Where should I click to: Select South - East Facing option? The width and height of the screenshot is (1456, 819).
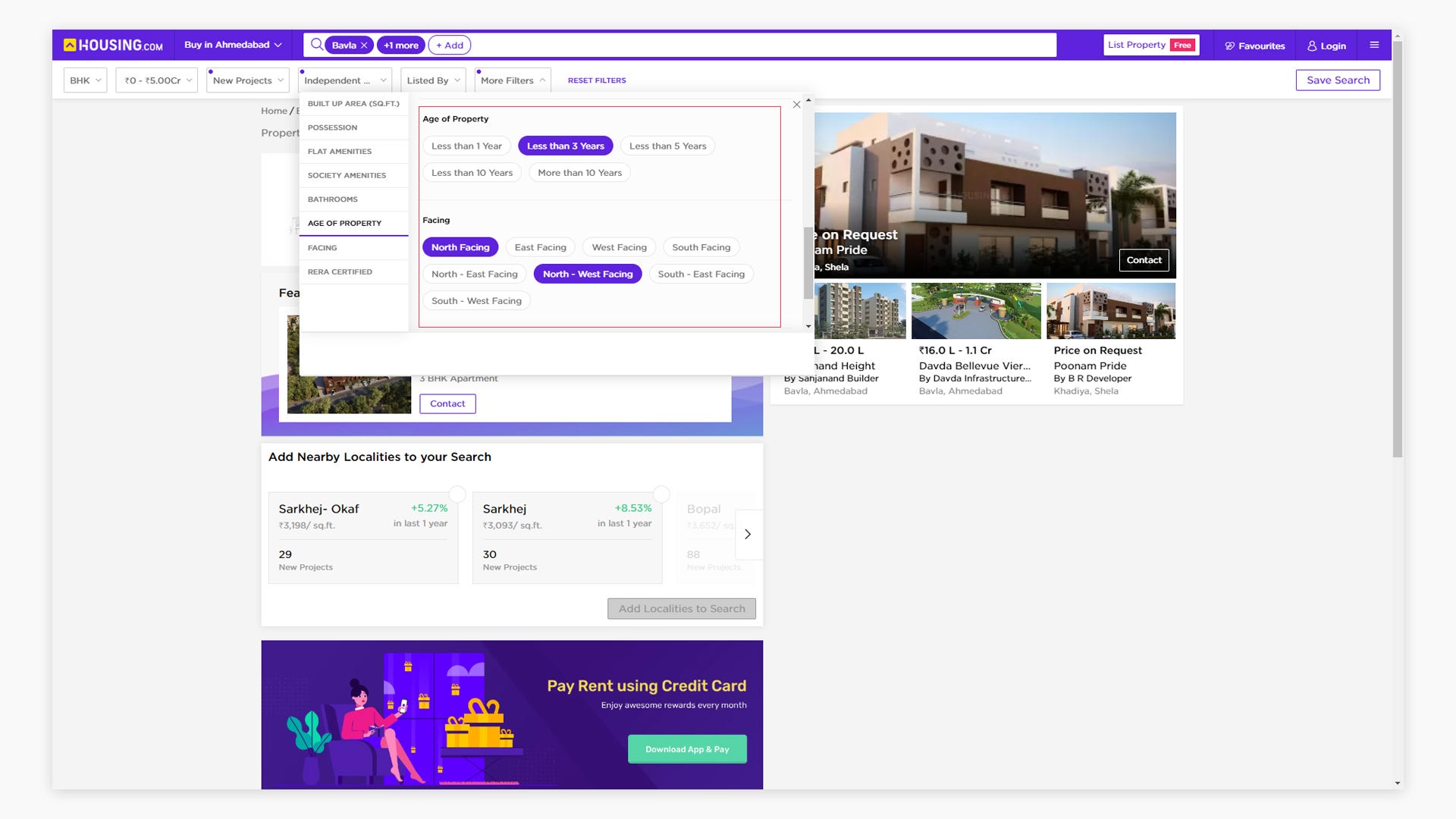[701, 275]
